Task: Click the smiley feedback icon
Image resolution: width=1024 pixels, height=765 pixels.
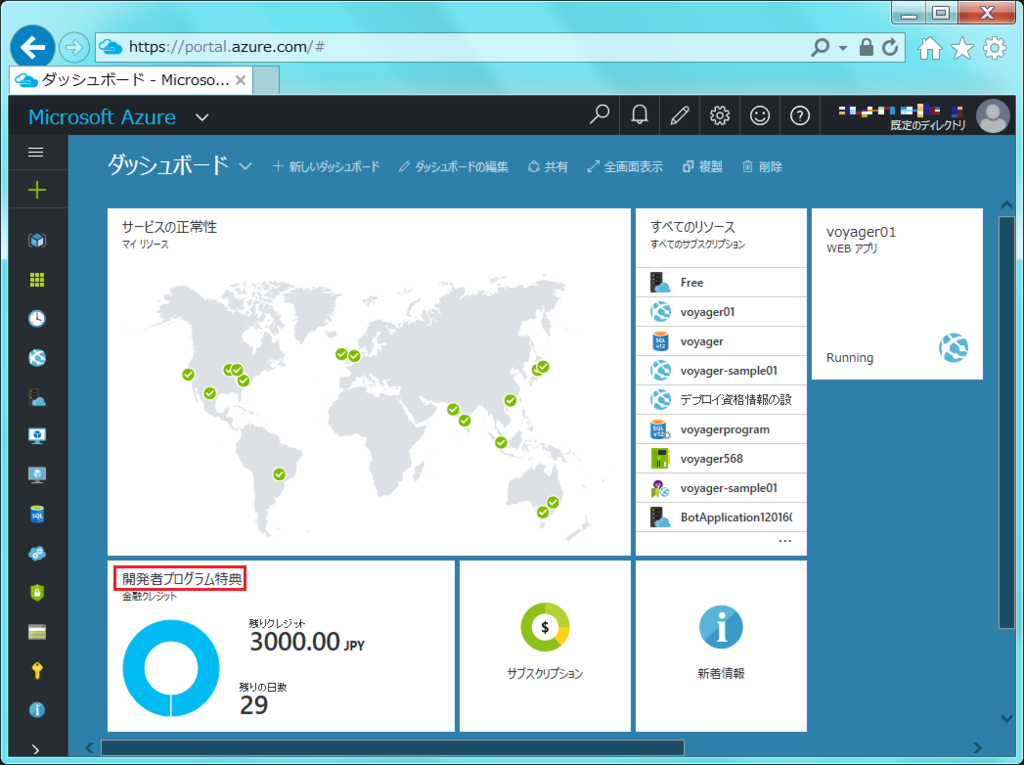Action: [760, 116]
